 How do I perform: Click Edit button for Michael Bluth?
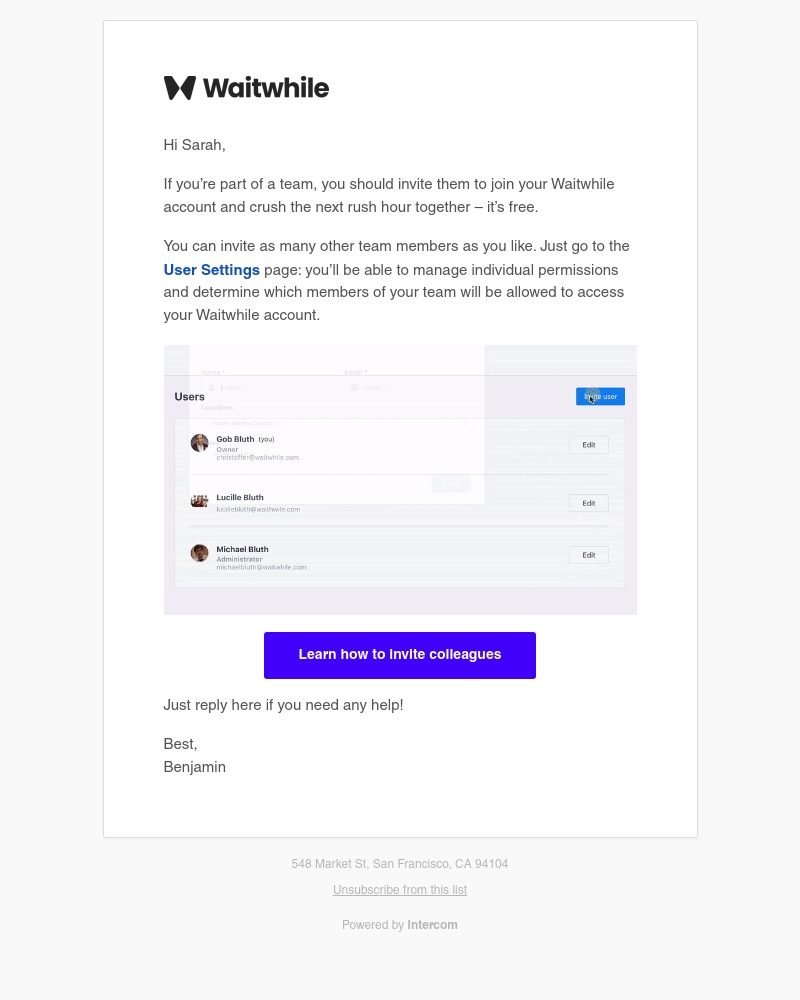589,555
